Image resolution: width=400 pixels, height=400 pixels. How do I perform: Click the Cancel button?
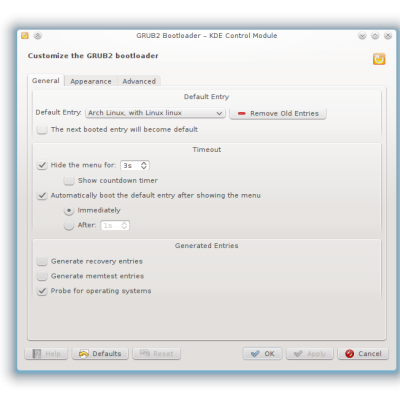coord(363,354)
